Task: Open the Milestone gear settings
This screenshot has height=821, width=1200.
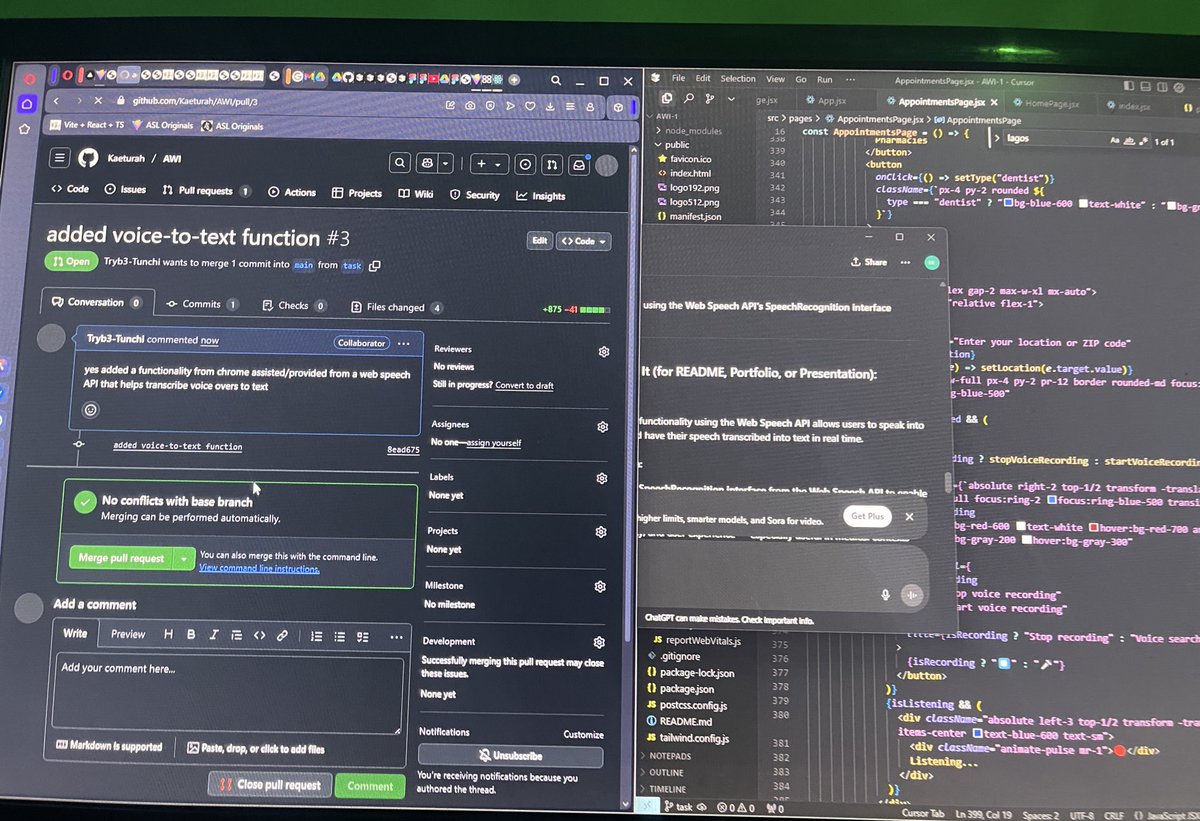Action: 600,587
